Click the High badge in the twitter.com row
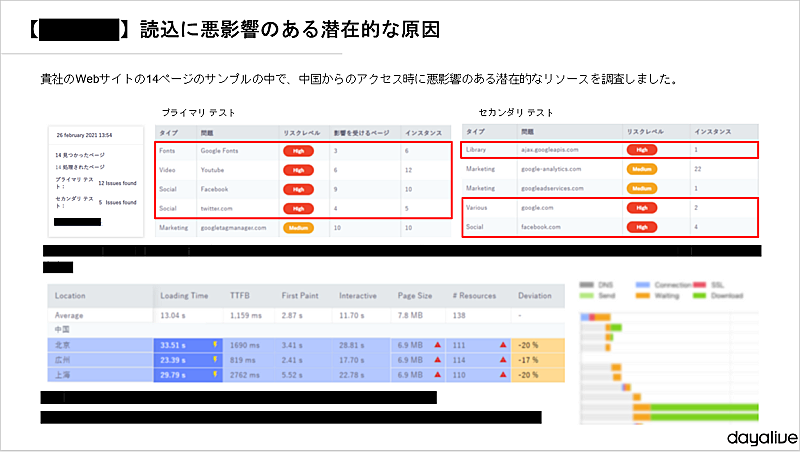The width and height of the screenshot is (800, 452). pyautogui.click(x=298, y=209)
